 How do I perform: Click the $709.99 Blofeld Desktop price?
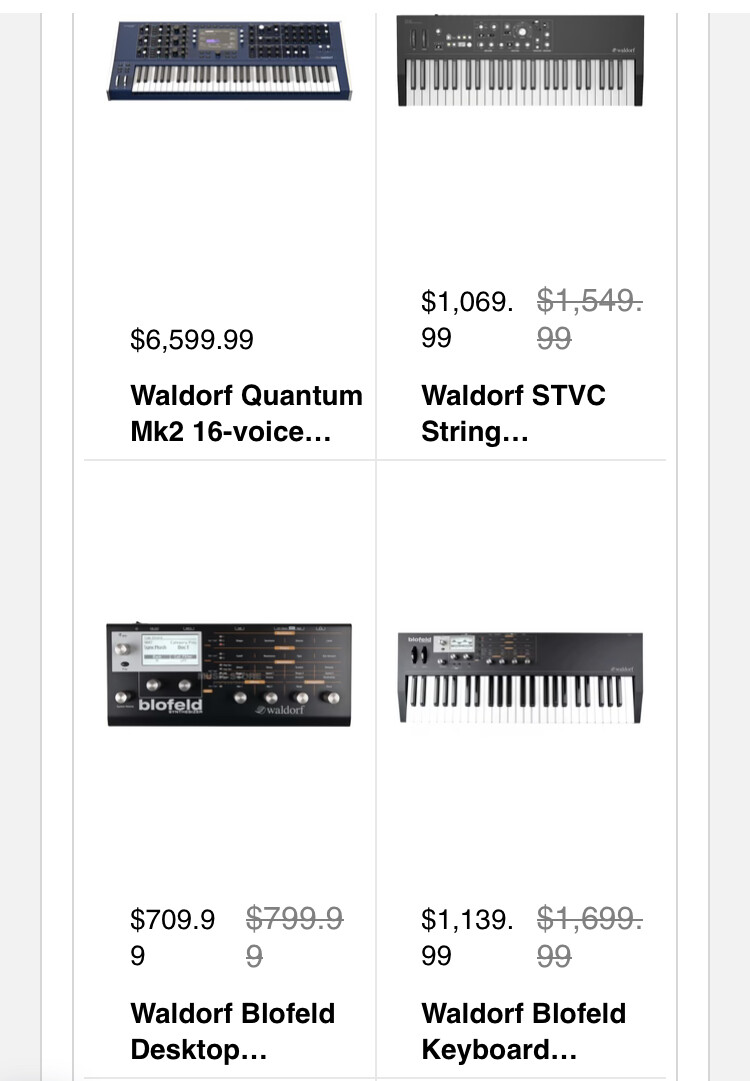[x=172, y=938]
